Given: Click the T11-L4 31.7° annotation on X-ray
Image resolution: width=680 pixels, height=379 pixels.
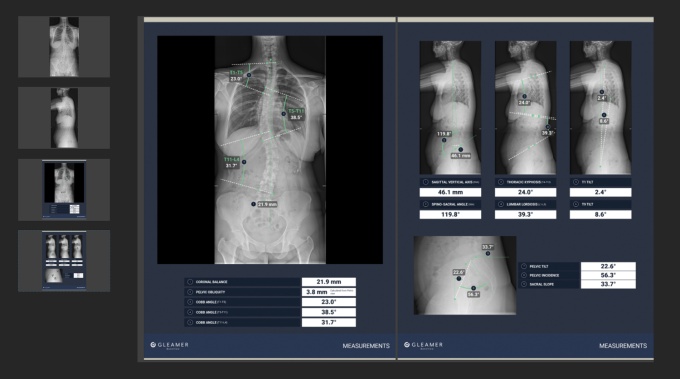Looking at the screenshot, I should coord(232,162).
